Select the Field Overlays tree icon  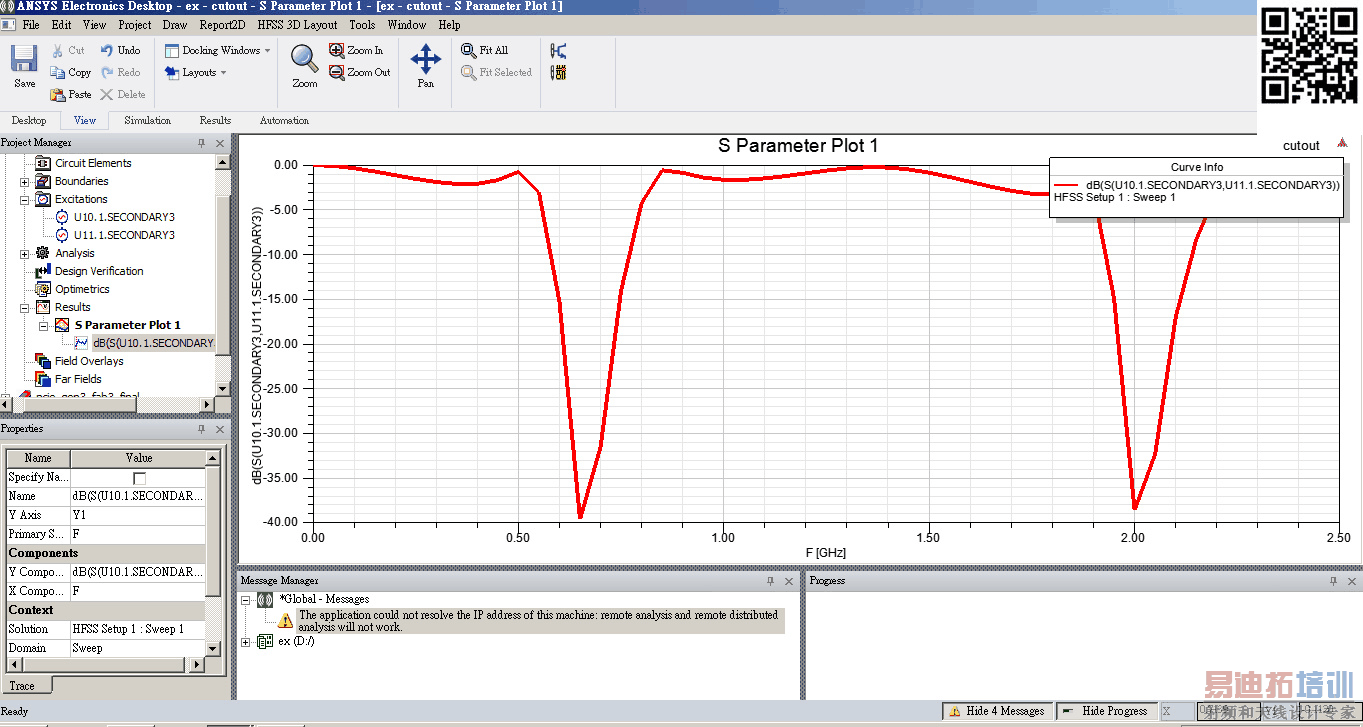(x=43, y=361)
